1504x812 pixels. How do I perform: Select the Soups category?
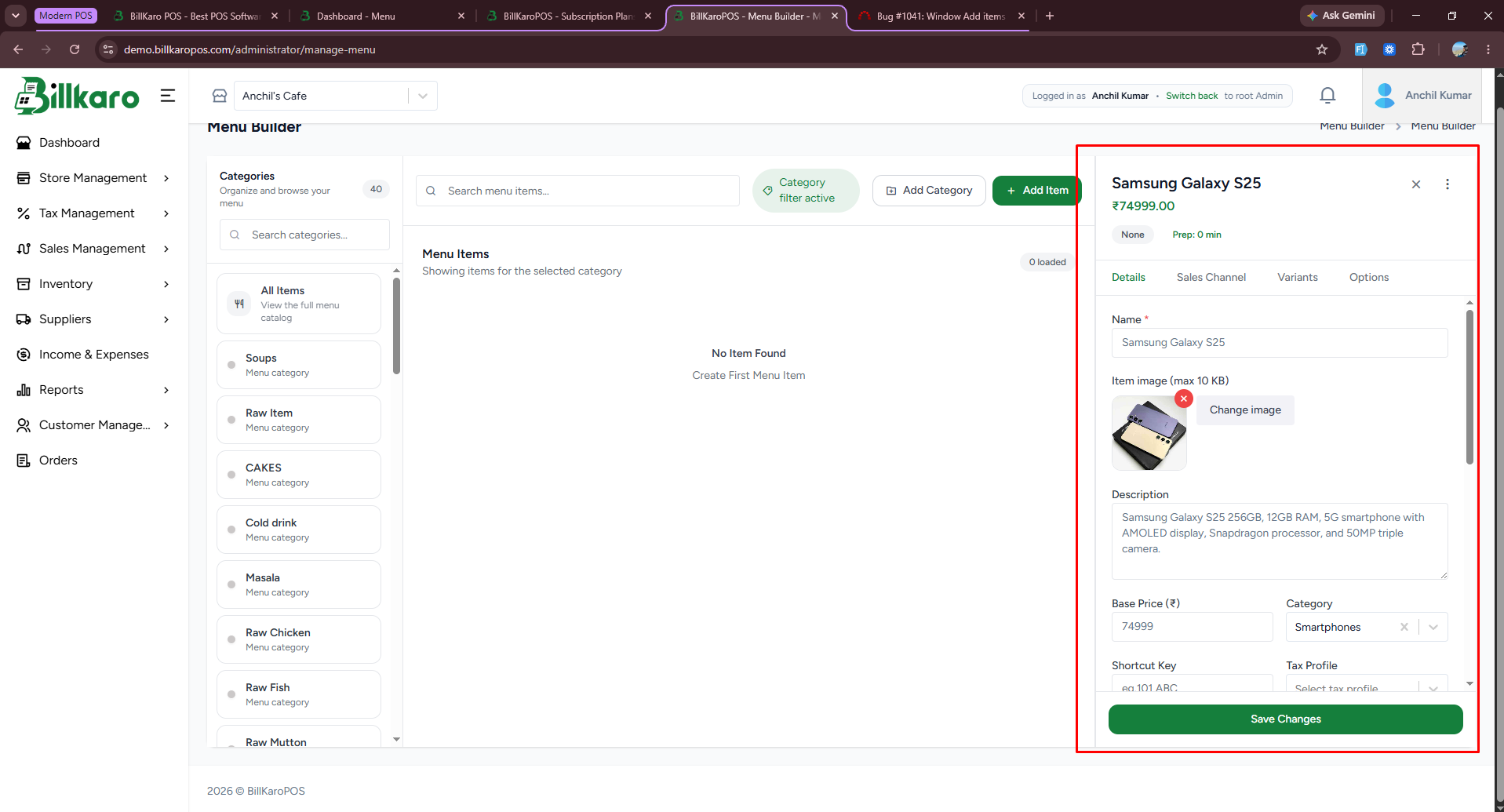[299, 365]
